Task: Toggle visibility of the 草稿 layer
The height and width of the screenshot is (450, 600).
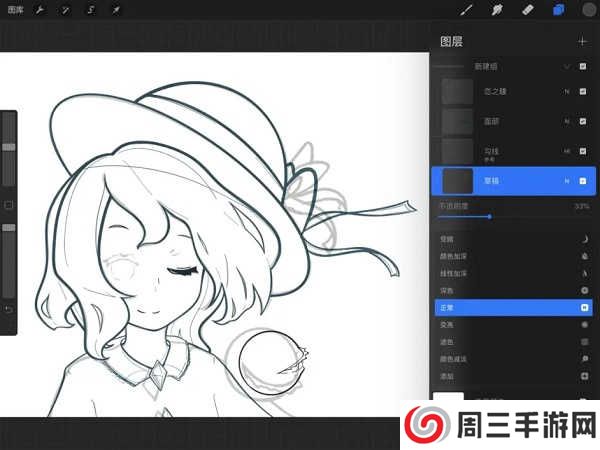Action: [583, 181]
